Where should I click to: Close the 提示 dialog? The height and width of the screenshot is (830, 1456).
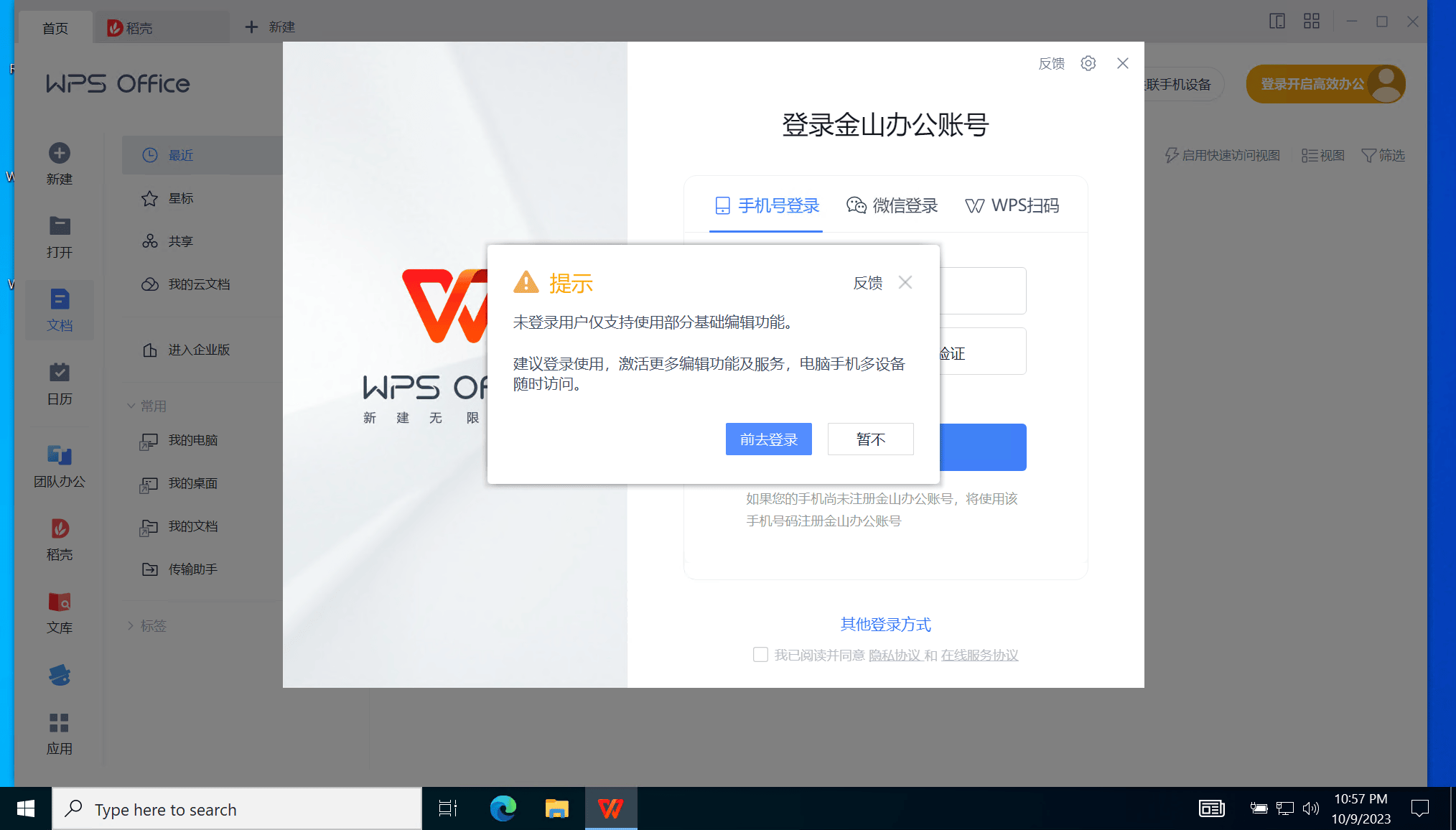pos(905,282)
